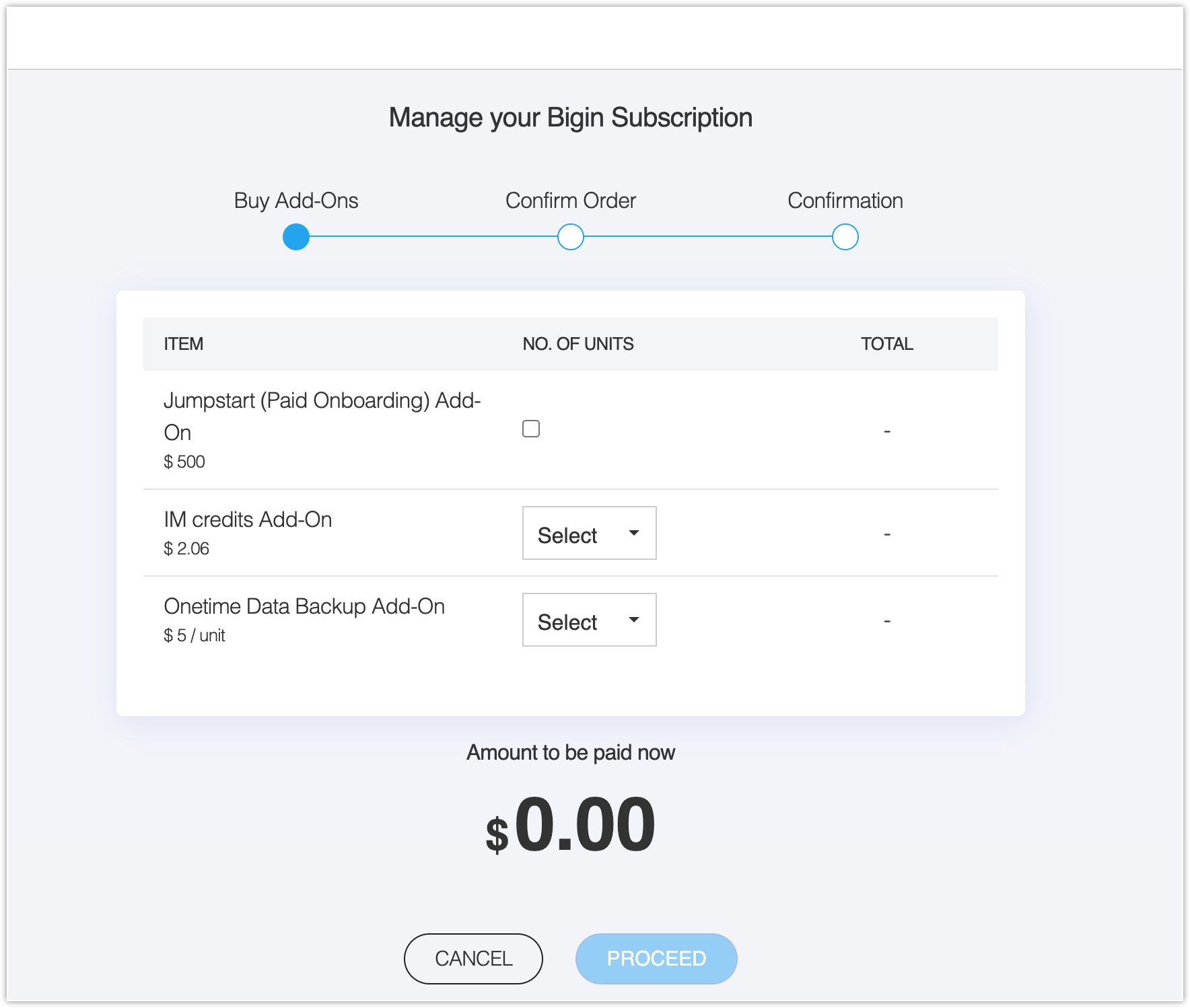Click the Confirmation step circle

coord(845,237)
